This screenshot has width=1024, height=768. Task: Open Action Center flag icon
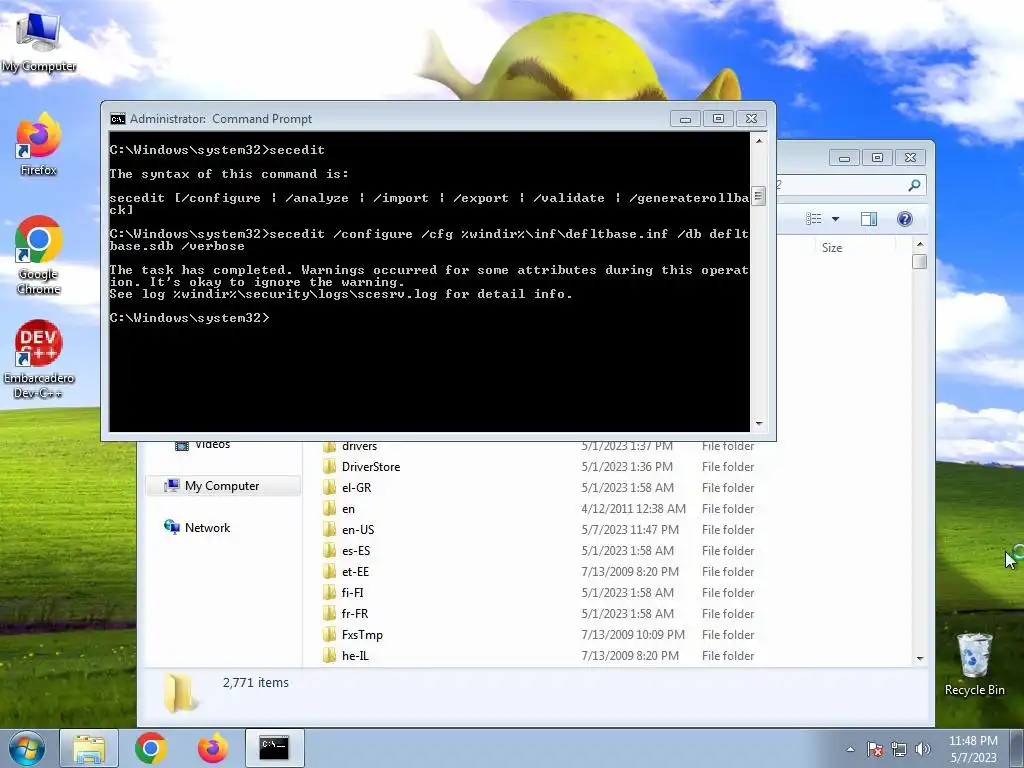(875, 750)
